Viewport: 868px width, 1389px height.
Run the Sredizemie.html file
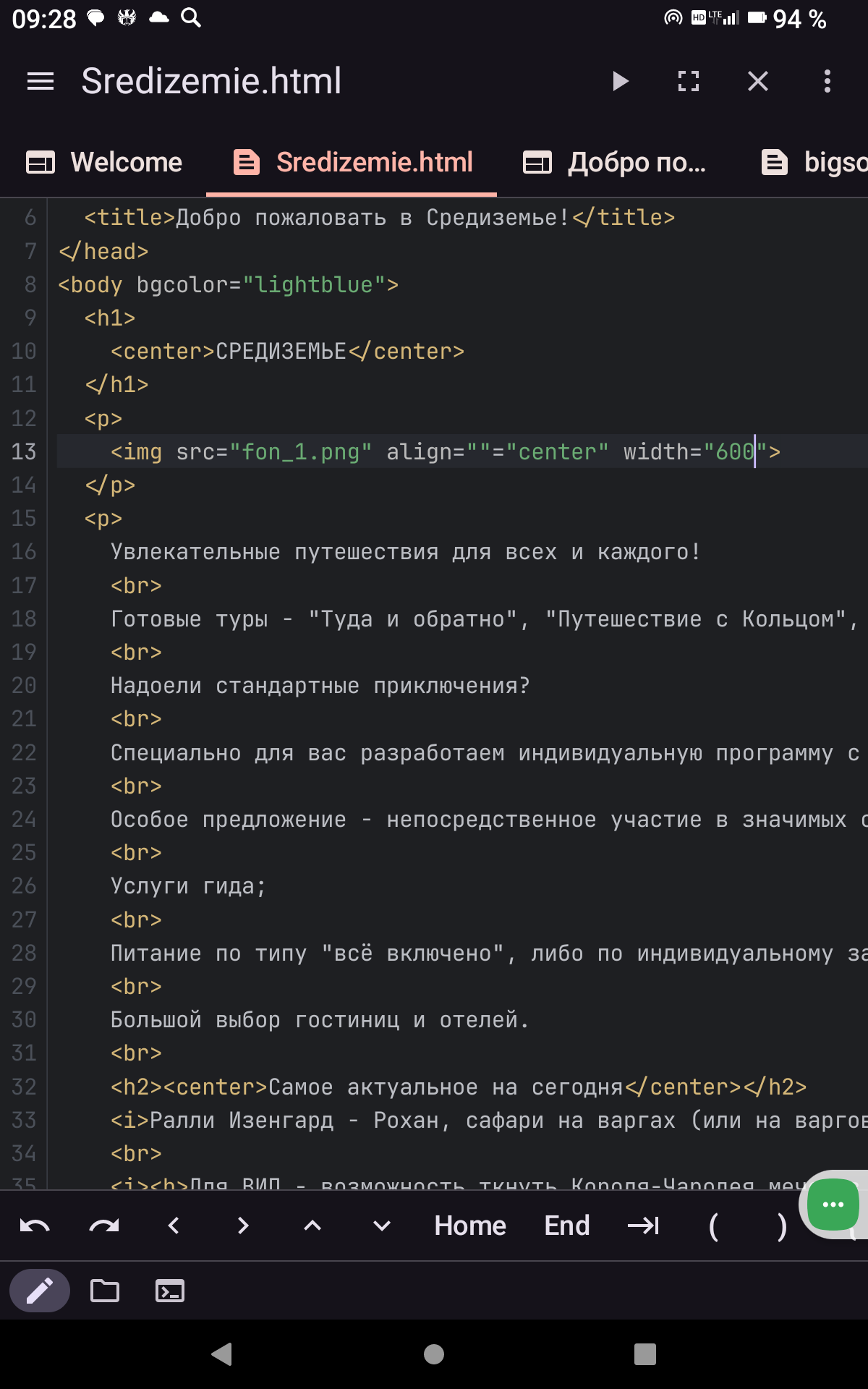(x=620, y=81)
